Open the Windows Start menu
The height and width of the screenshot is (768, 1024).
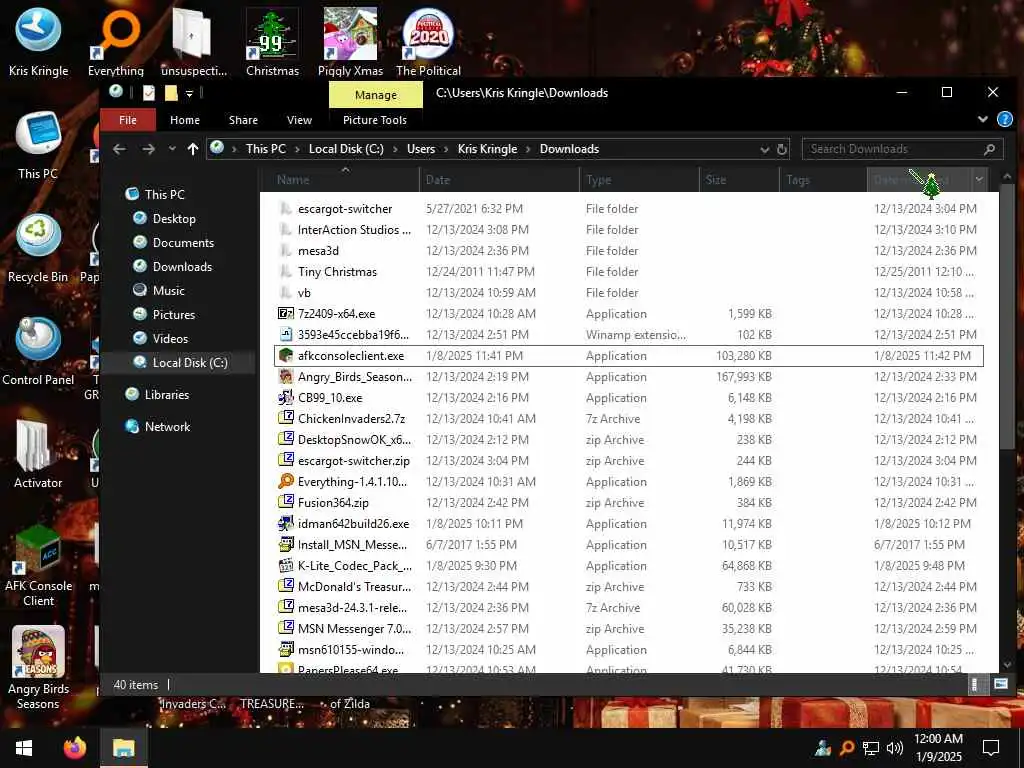[x=24, y=748]
